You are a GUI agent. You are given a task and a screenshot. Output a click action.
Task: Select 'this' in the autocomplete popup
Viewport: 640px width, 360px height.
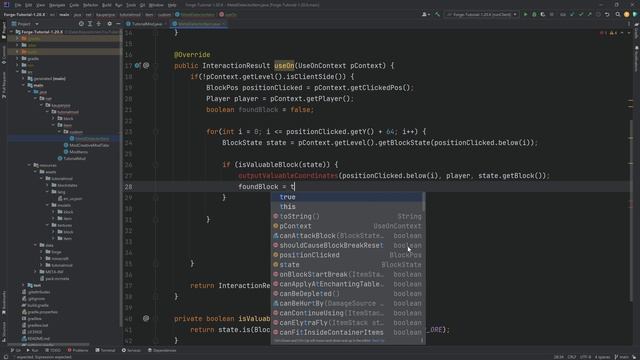(347, 207)
